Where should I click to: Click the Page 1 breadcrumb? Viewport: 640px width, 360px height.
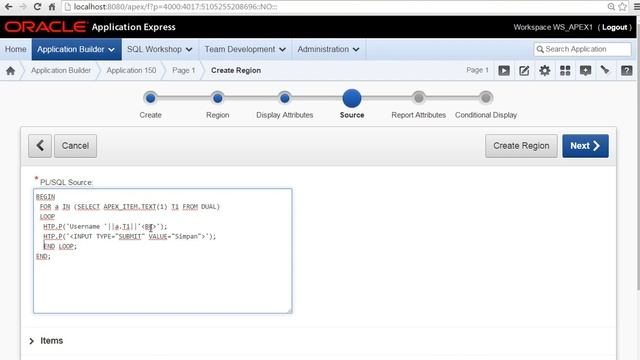pyautogui.click(x=183, y=71)
